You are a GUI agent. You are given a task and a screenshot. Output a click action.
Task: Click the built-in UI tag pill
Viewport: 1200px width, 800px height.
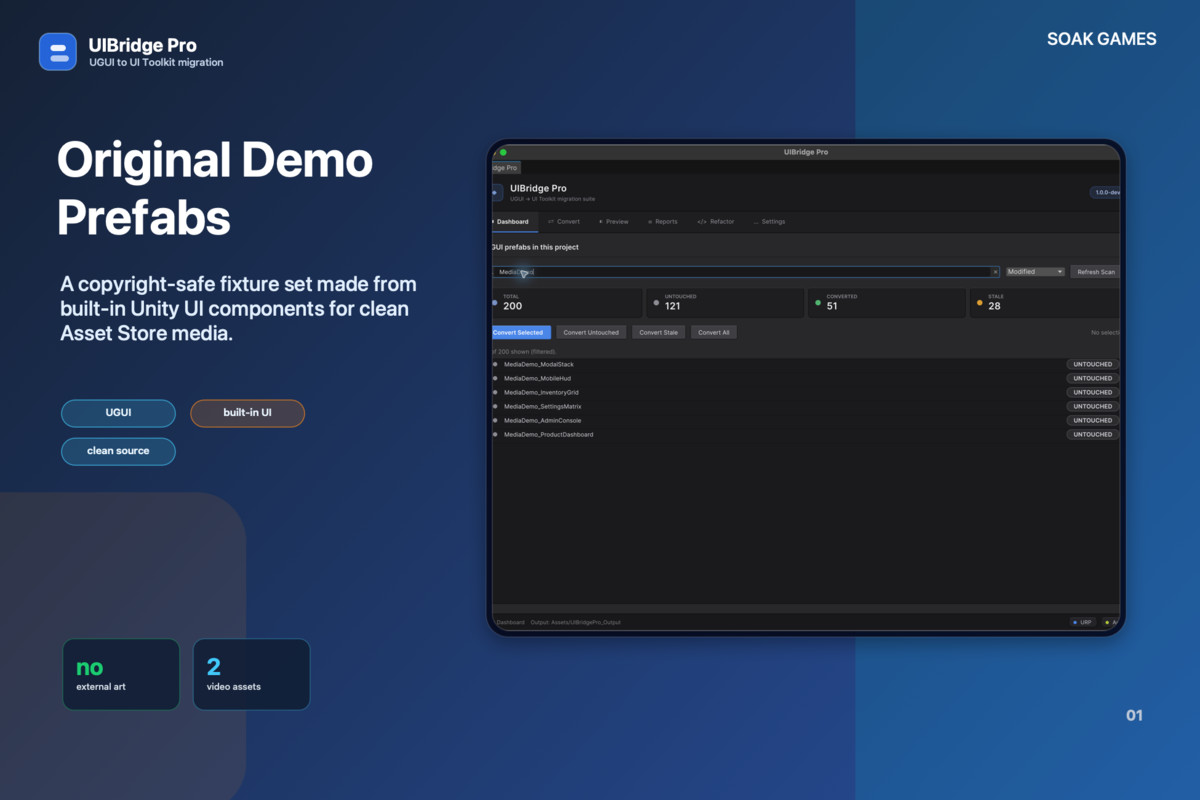point(247,413)
